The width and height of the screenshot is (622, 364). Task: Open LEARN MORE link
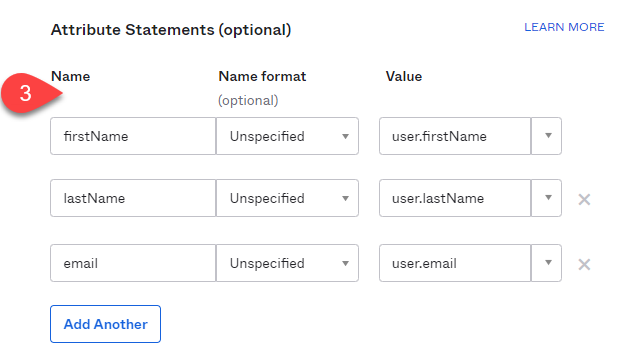(x=564, y=27)
